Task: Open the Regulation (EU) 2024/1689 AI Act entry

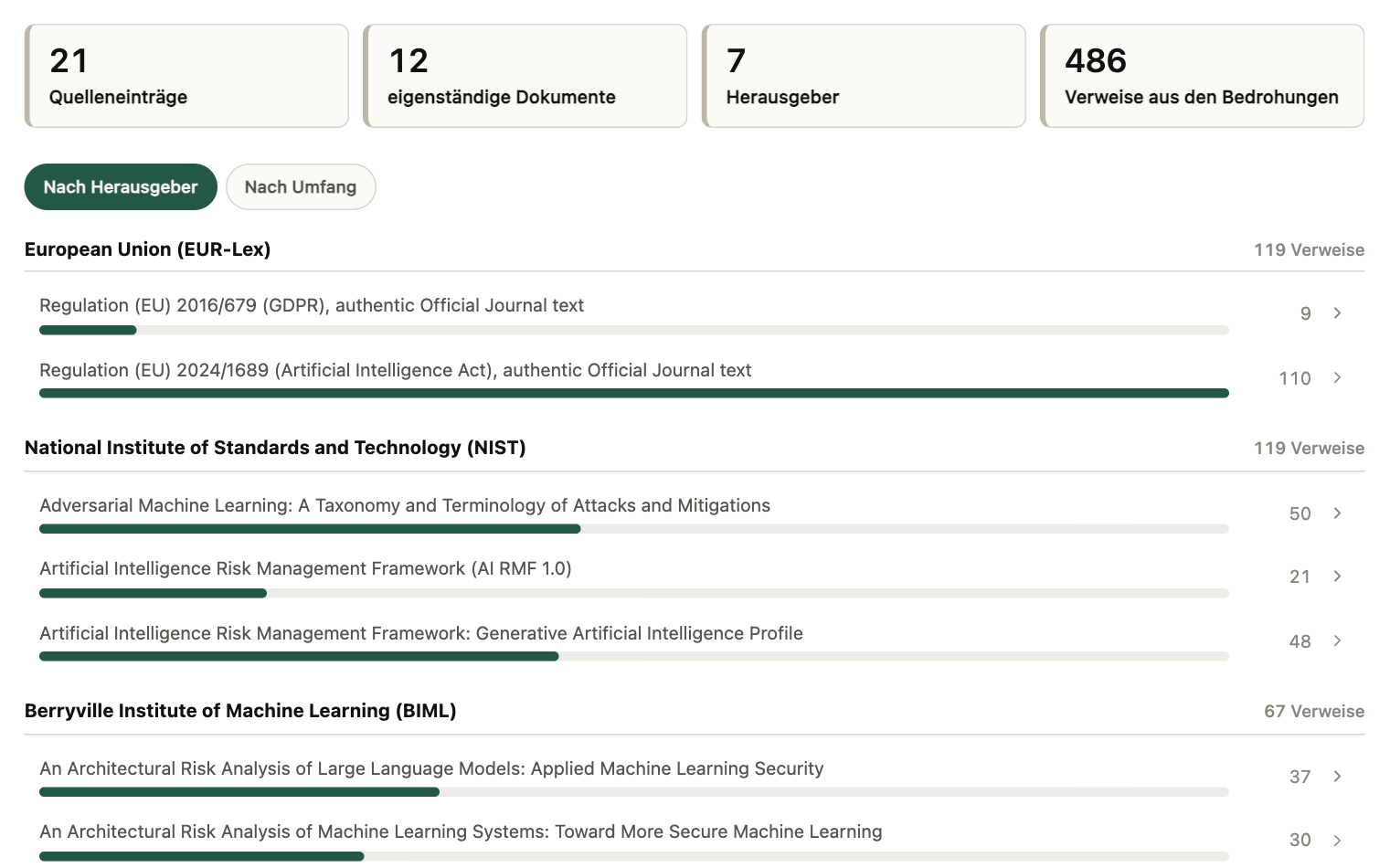Action: [x=396, y=371]
